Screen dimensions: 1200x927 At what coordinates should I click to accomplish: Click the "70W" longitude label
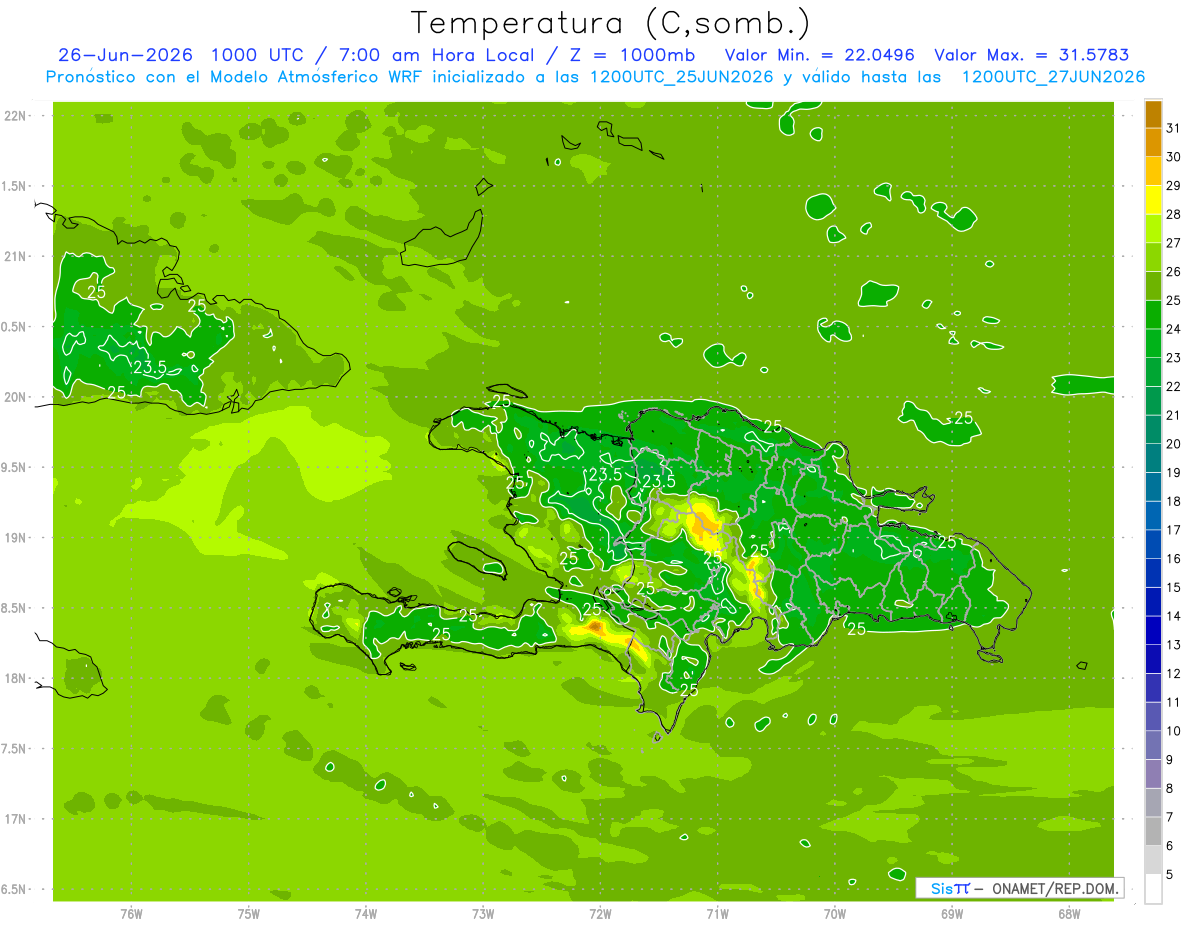(835, 914)
